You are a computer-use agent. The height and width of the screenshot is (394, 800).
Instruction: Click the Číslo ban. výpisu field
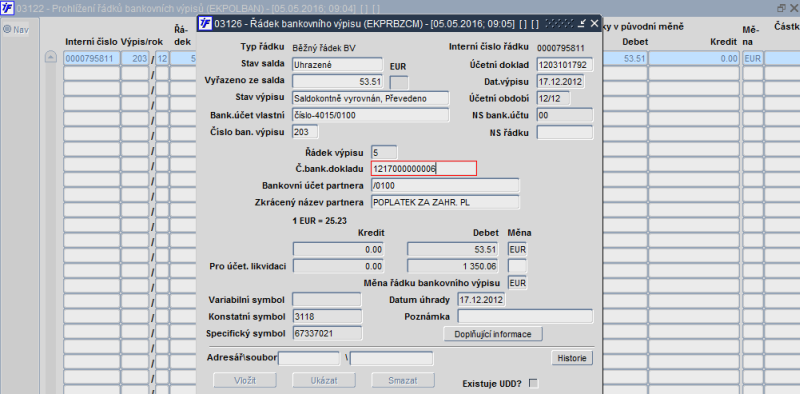pos(305,132)
